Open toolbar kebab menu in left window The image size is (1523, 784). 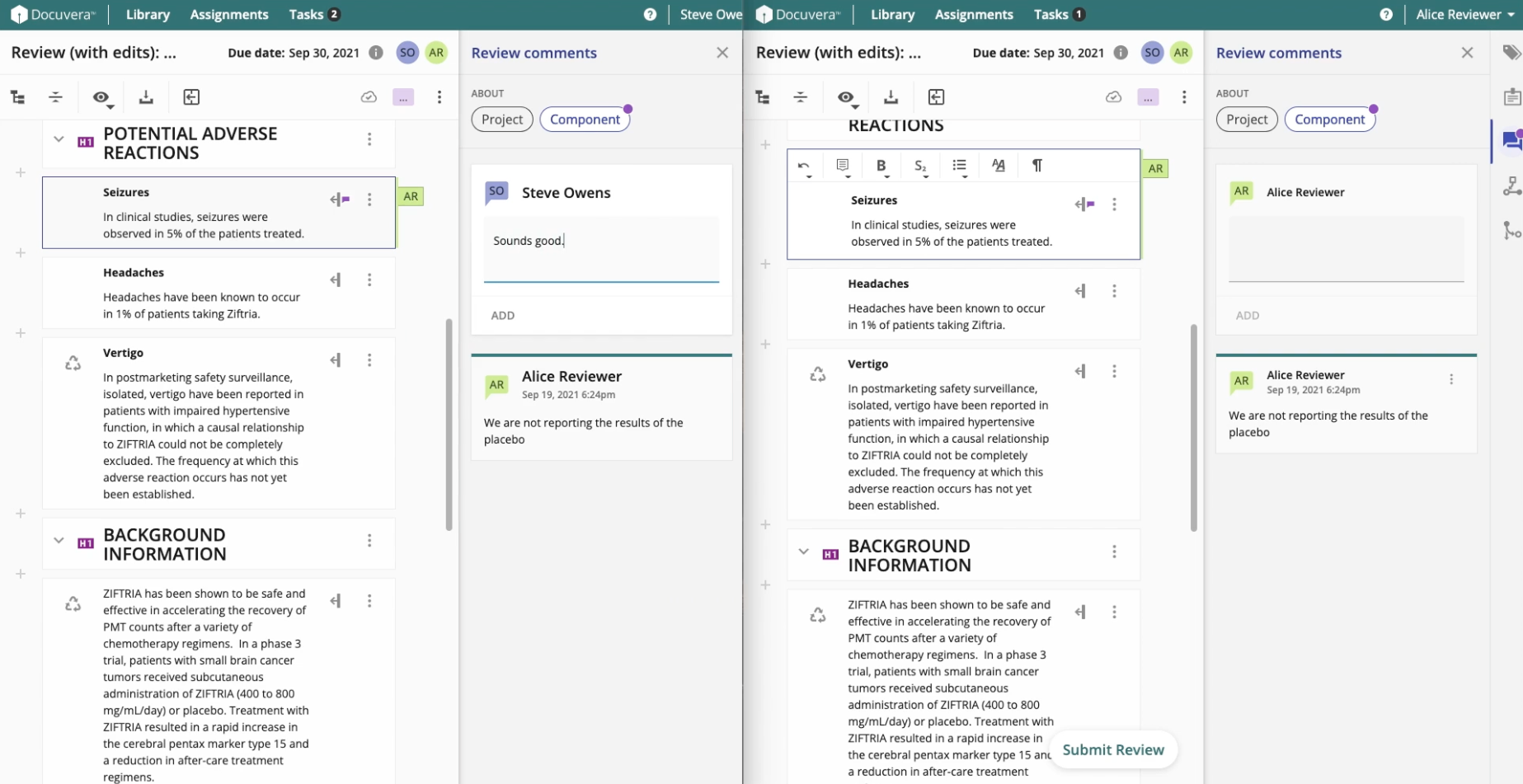(440, 97)
